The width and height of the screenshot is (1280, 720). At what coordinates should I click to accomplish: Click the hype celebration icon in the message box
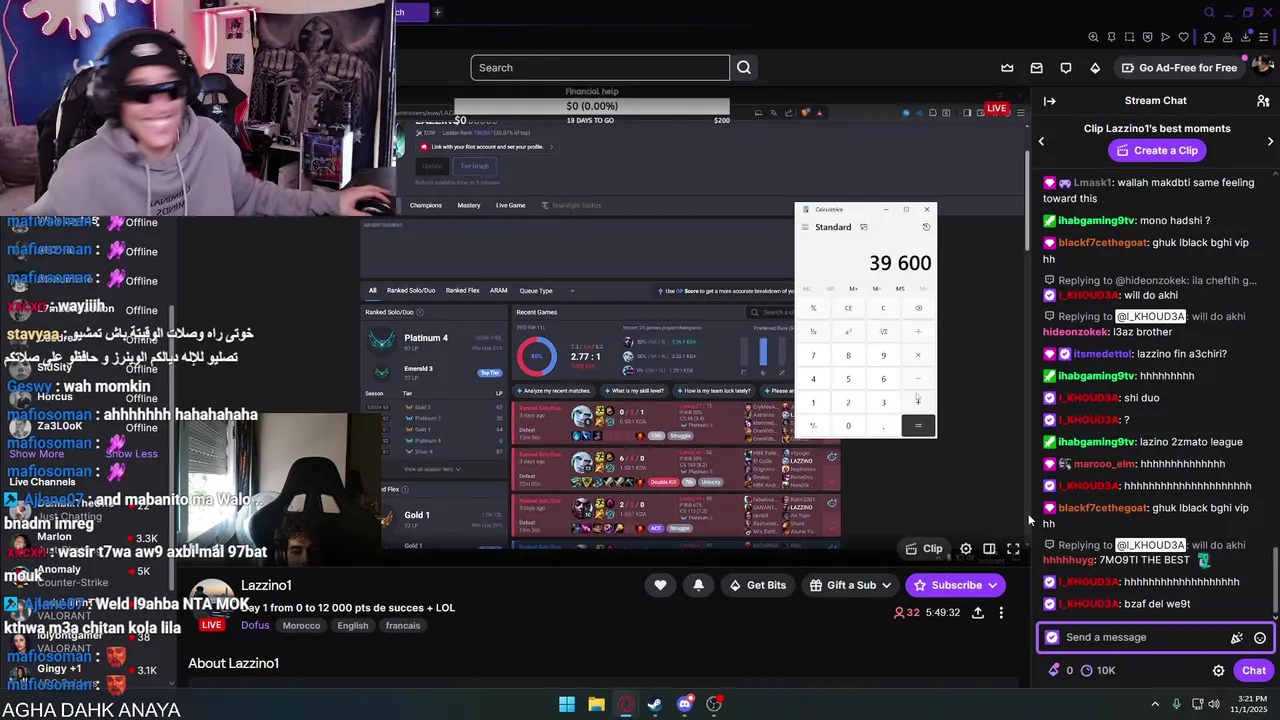click(x=1237, y=638)
